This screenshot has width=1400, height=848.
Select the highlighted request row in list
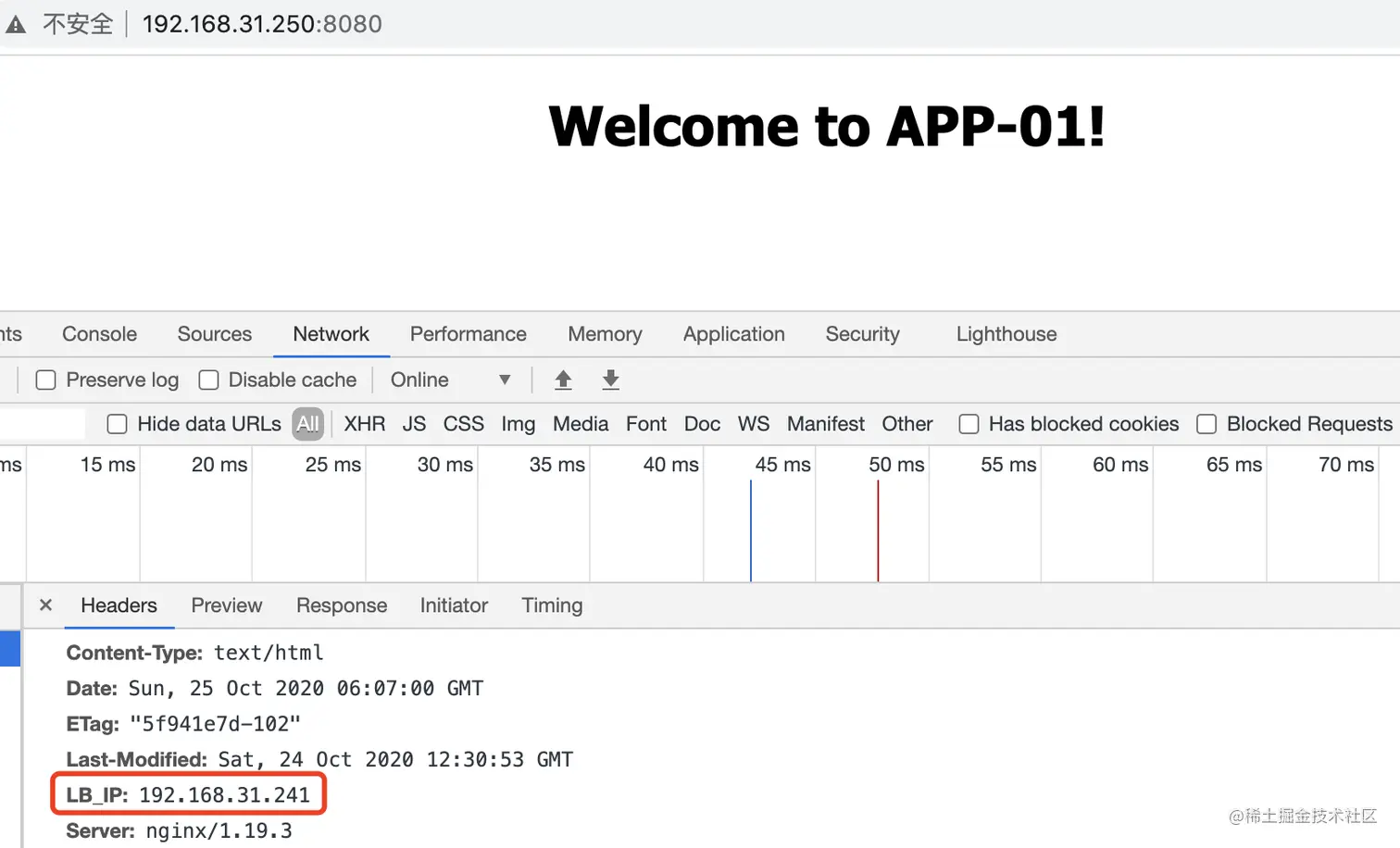[x=10, y=648]
